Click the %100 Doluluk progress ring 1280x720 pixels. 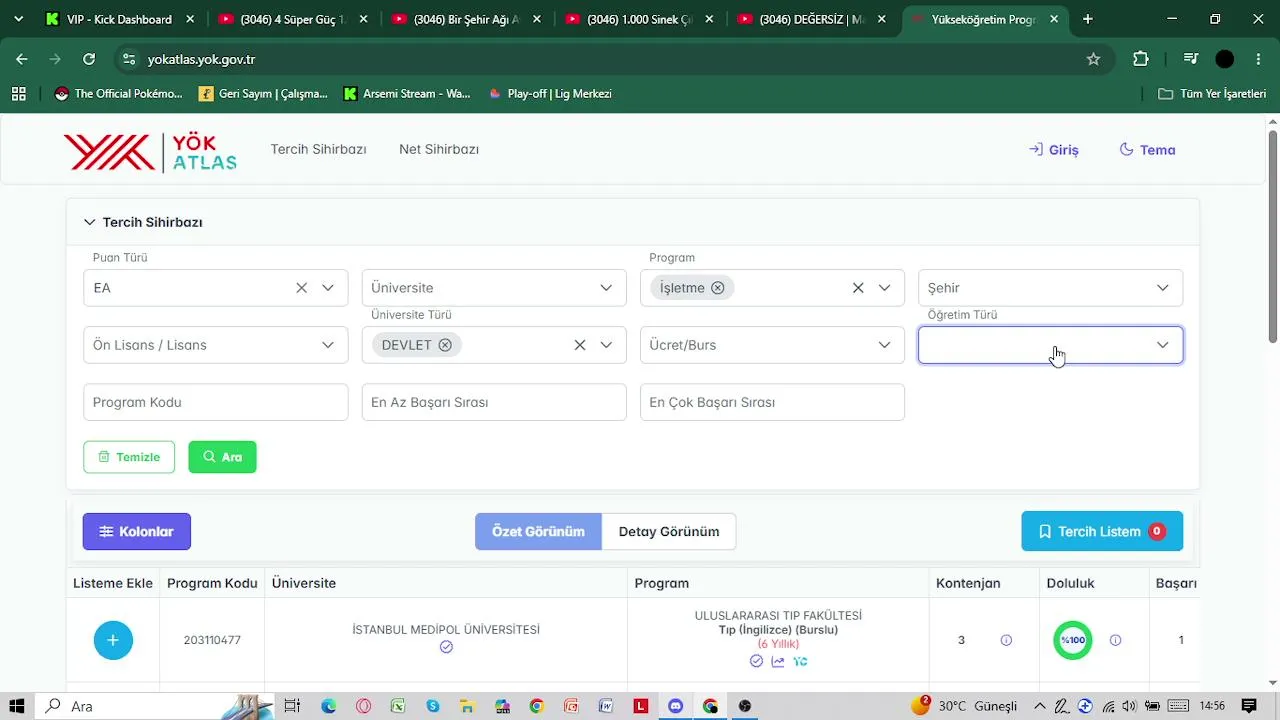tap(1073, 640)
